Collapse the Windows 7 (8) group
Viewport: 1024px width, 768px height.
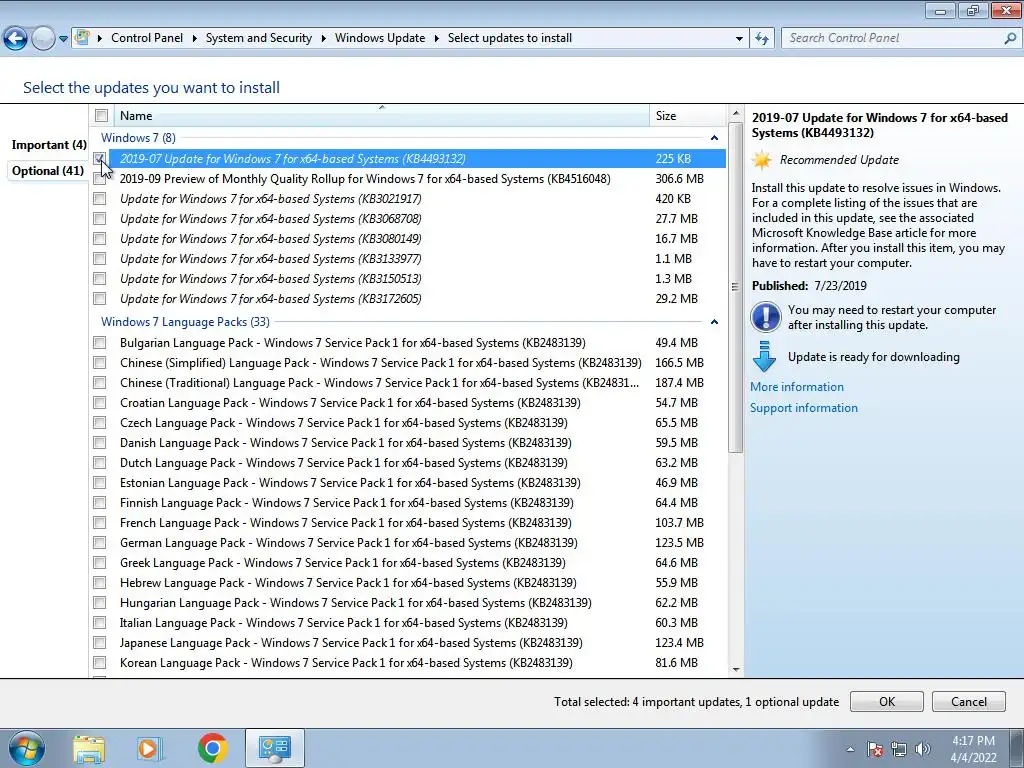714,138
